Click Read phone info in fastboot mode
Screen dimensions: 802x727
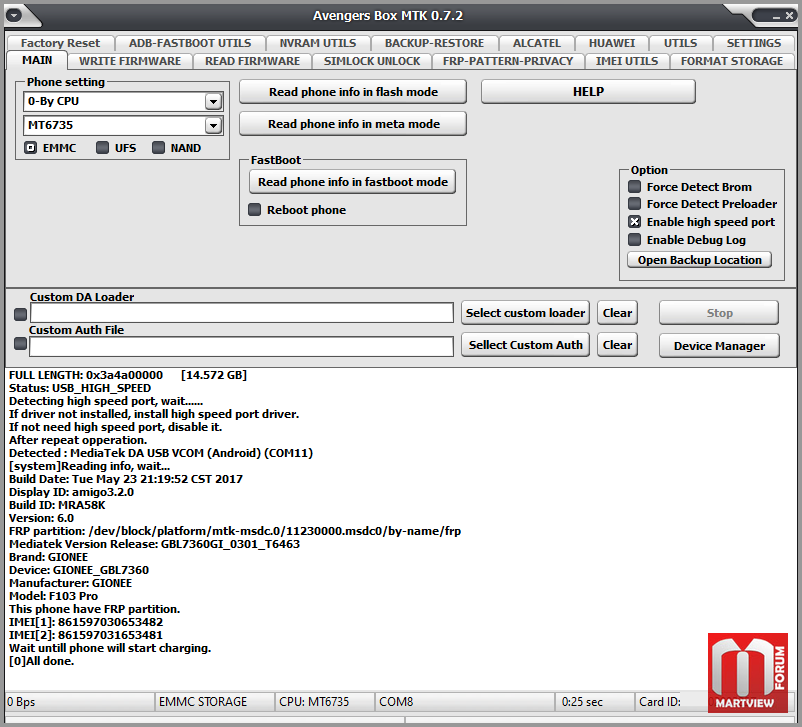point(352,182)
